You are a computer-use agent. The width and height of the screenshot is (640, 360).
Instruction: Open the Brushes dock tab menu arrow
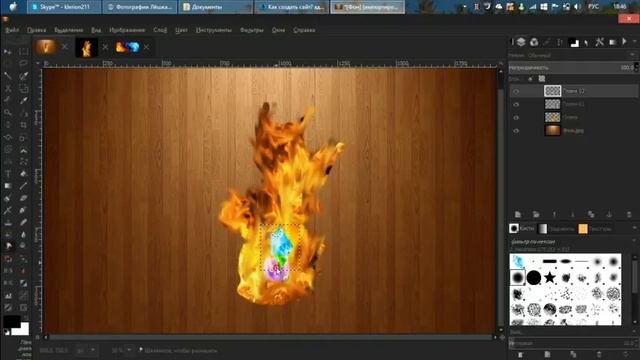634,228
